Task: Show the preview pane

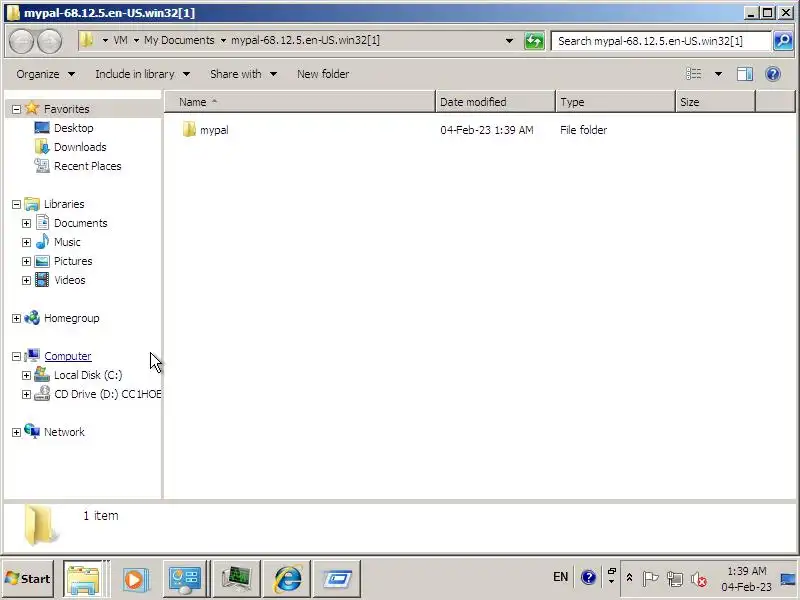Action: (745, 74)
